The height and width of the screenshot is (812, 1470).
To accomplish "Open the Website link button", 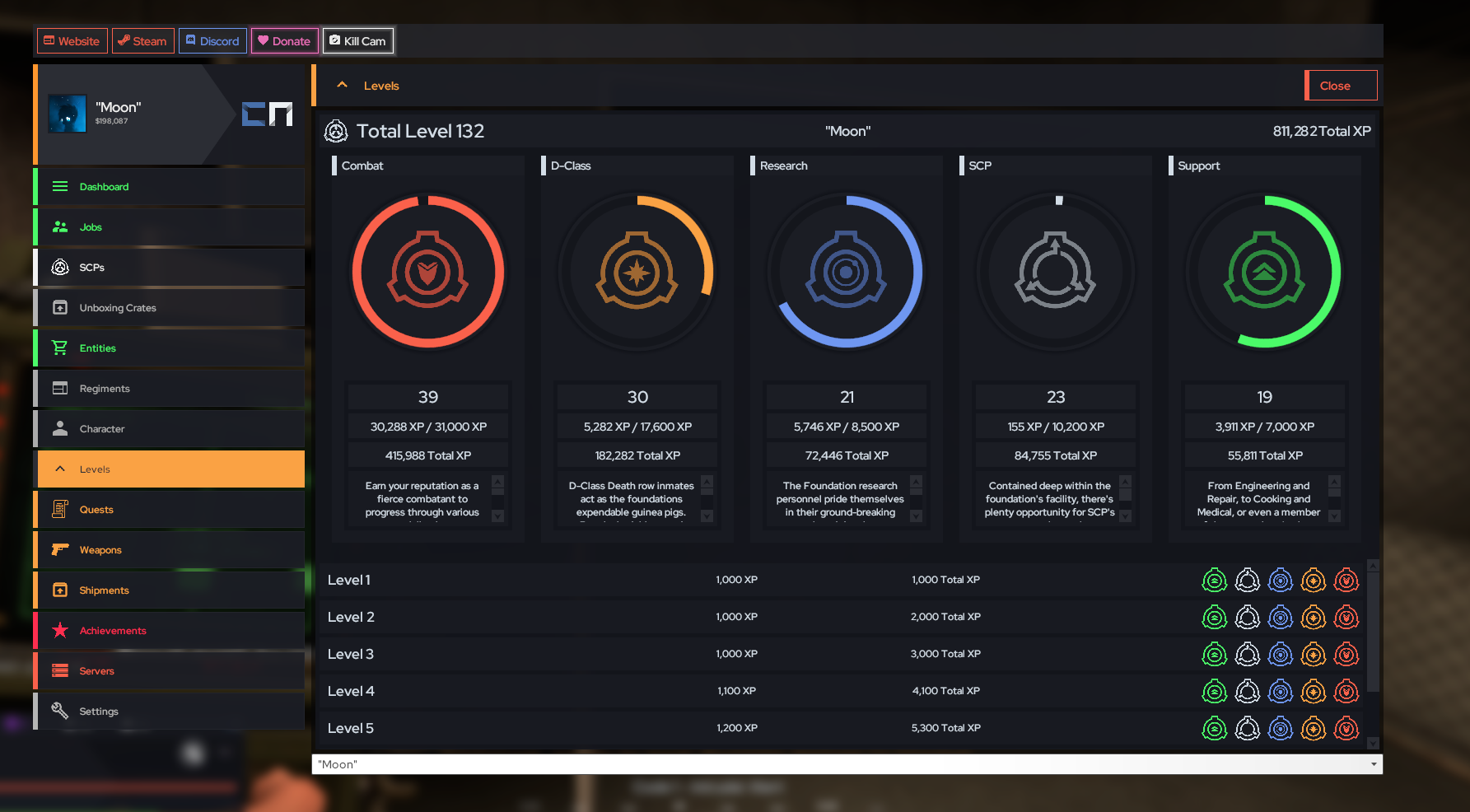I will coord(72,41).
